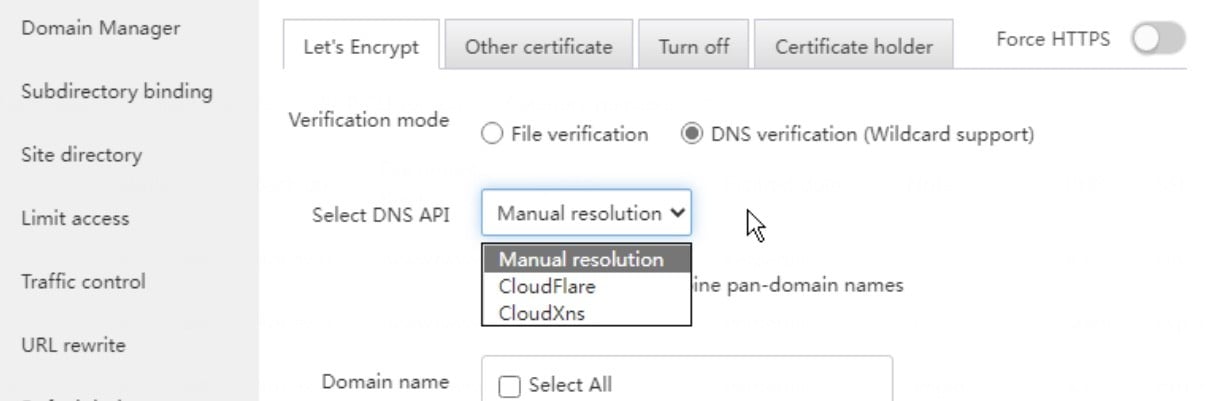Tick the Select All domain checkbox
Image resolution: width=1207 pixels, height=401 pixels.
pyautogui.click(x=510, y=385)
